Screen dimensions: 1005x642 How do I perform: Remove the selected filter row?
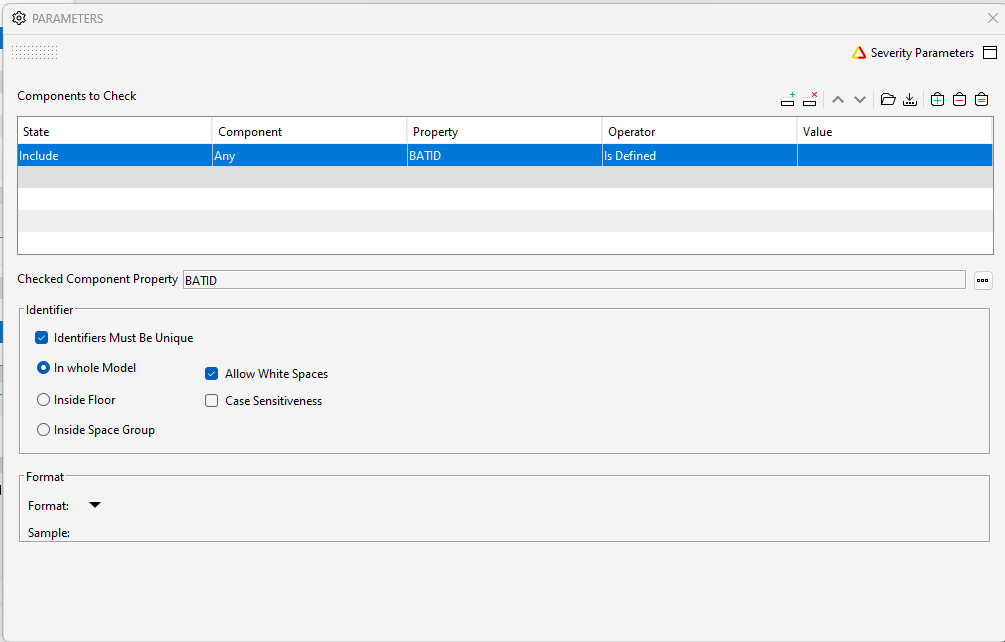pos(810,99)
